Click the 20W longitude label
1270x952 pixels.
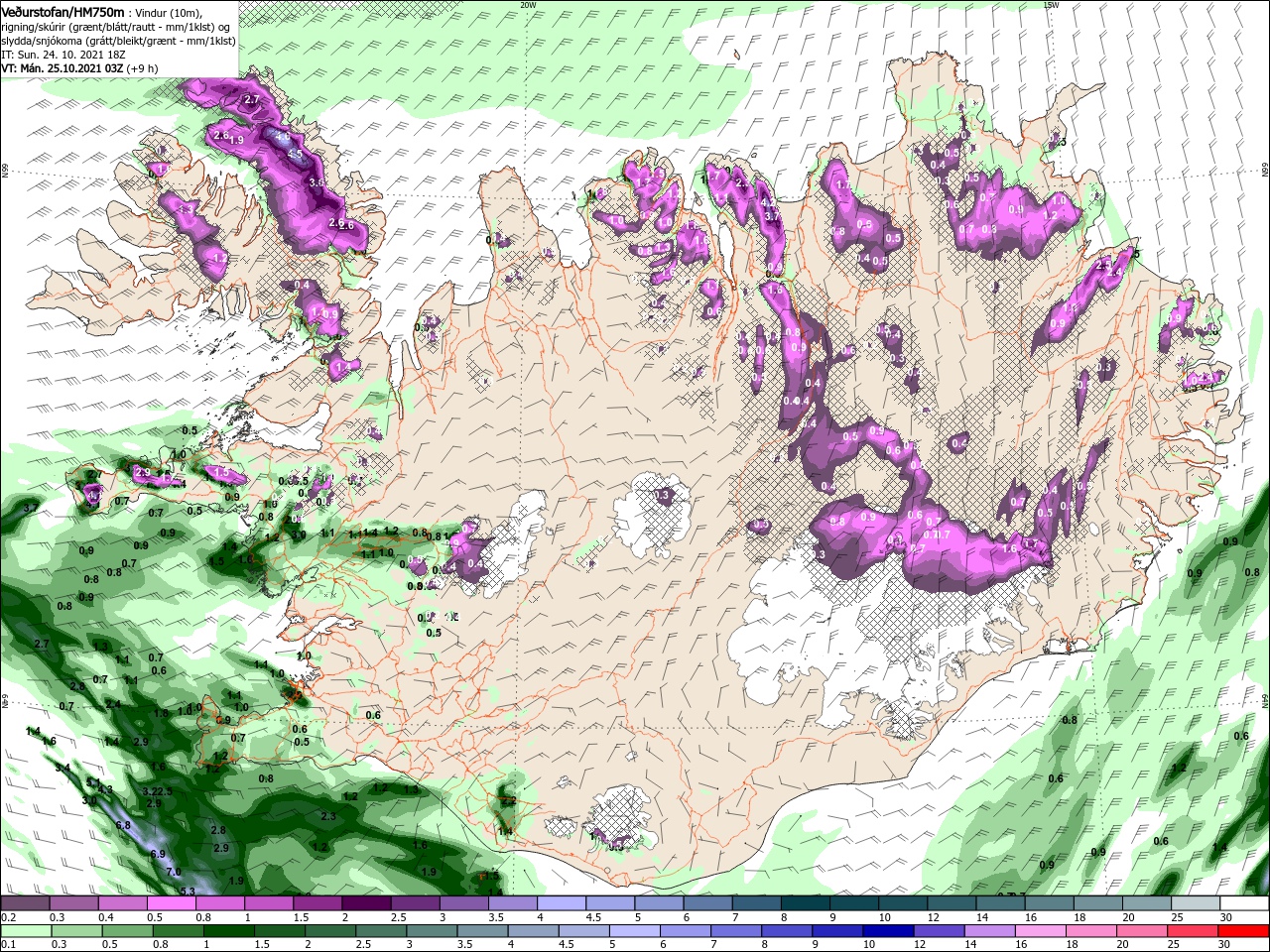528,5
